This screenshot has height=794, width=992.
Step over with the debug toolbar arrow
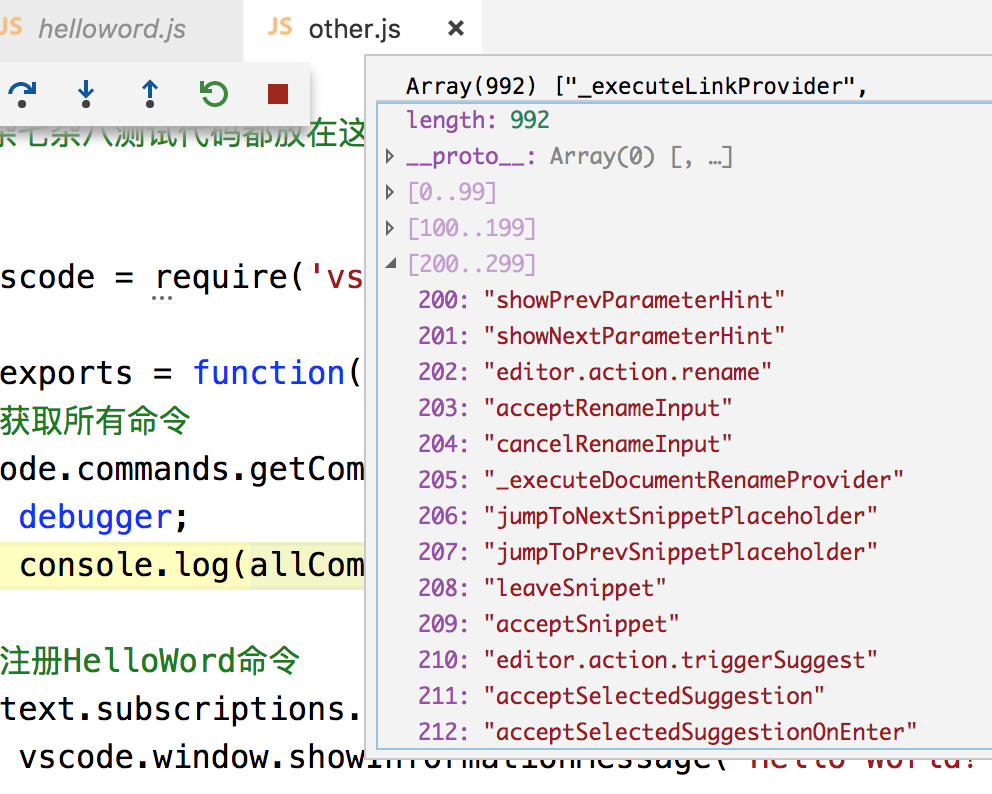tap(22, 94)
